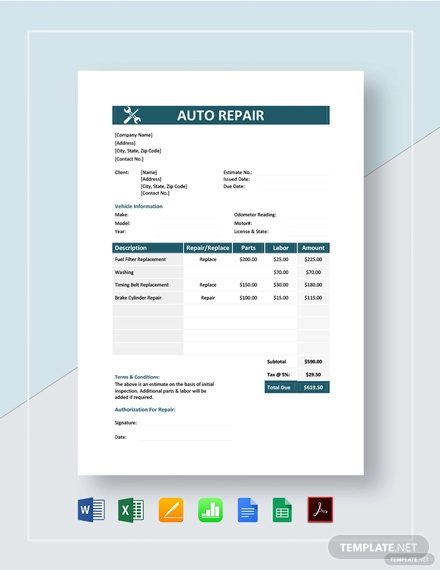This screenshot has height=570, width=440.
Task: Click the Signature line field
Action: pyautogui.click(x=186, y=423)
